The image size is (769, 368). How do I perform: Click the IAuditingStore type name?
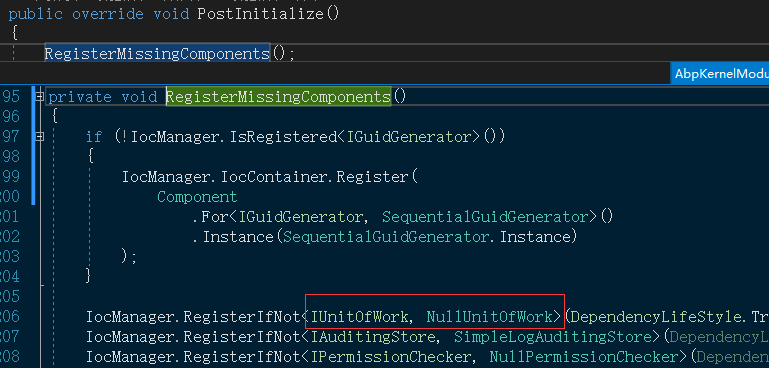pos(373,337)
